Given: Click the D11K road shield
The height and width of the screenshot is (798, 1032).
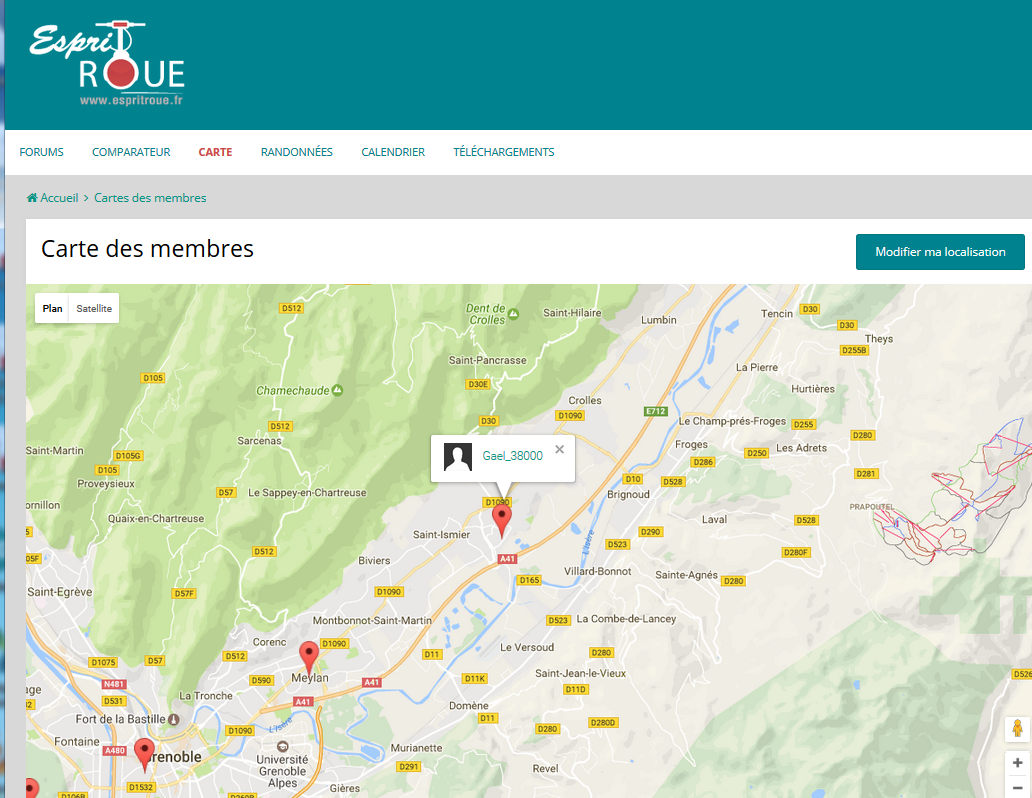Looking at the screenshot, I should click(475, 678).
